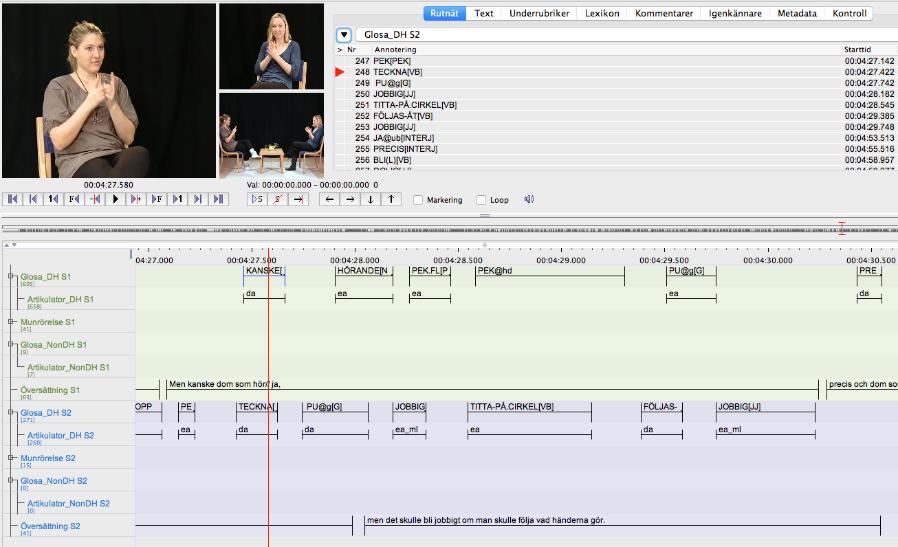The image size is (898, 547).
Task: Select the Översättning S1 tier label
Action: [x=50, y=390]
